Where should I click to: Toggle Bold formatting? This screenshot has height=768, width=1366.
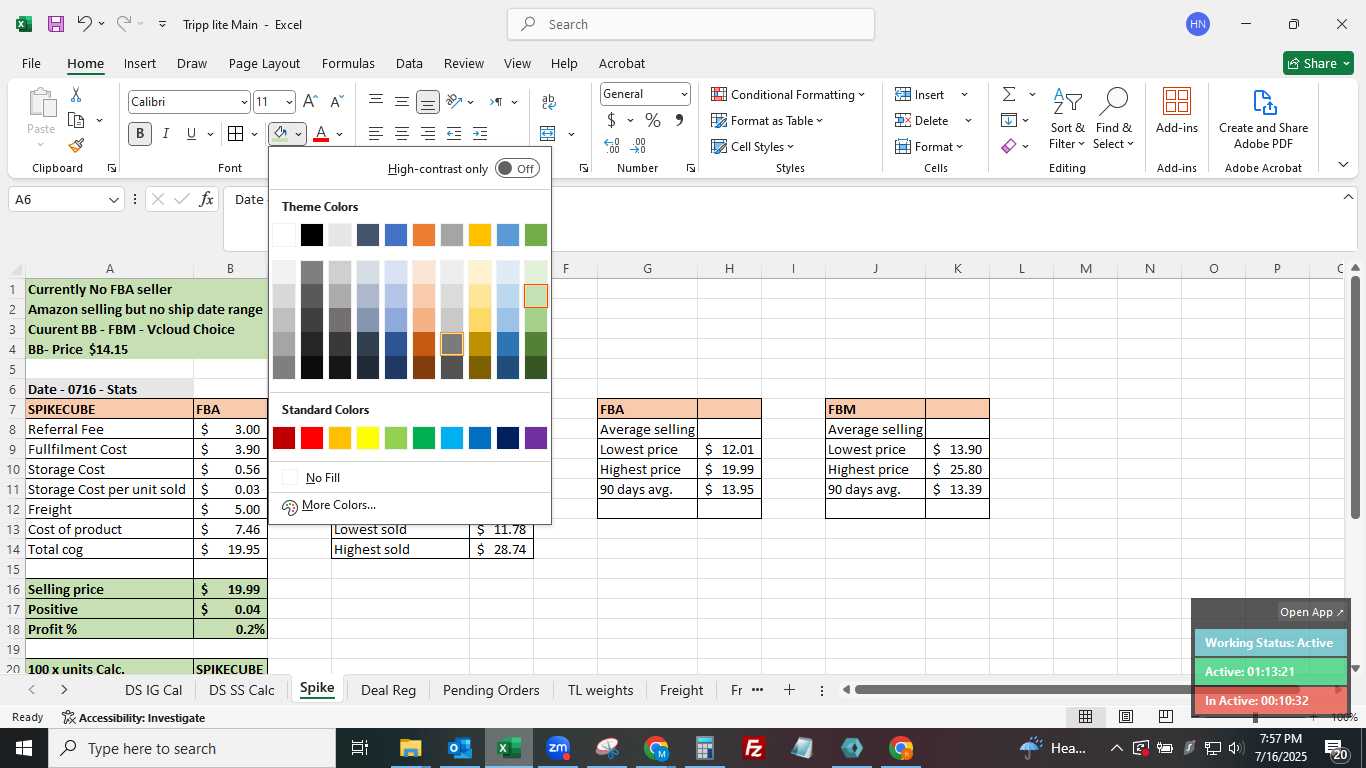140,134
